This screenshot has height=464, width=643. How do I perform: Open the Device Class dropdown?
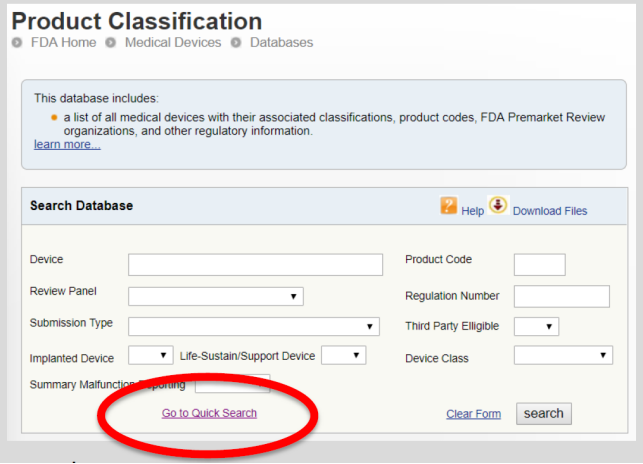[x=562, y=355]
